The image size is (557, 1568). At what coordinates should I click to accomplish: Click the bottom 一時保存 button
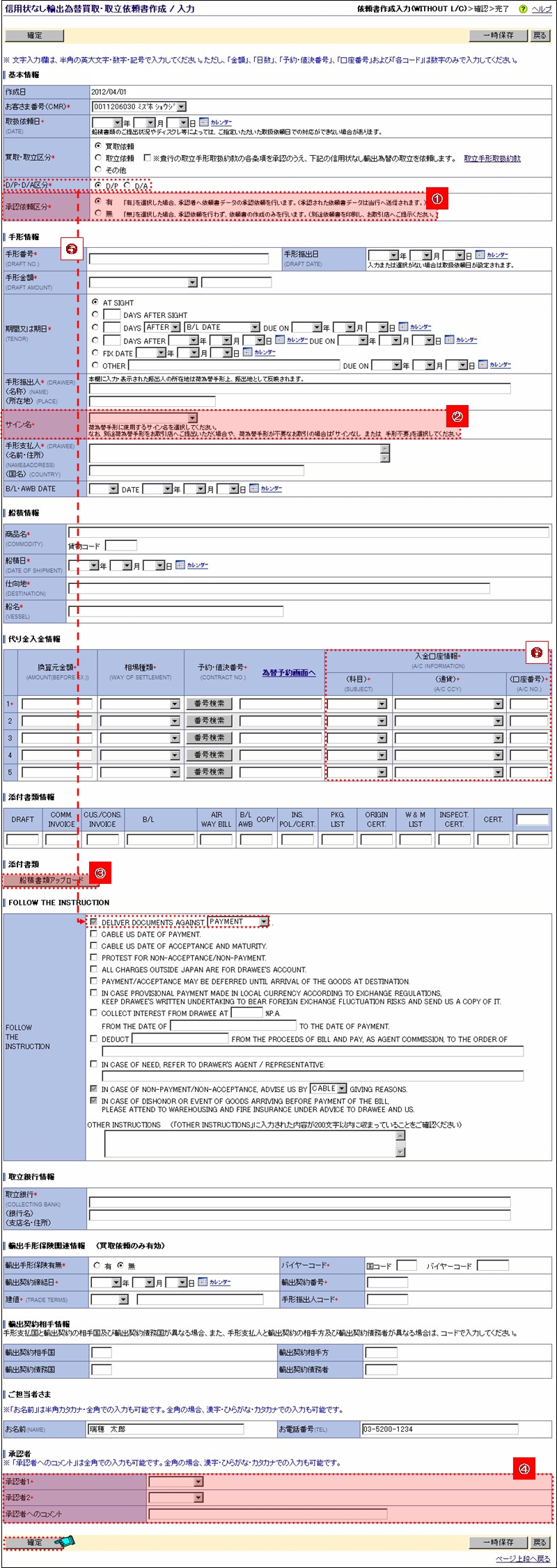(499, 1542)
